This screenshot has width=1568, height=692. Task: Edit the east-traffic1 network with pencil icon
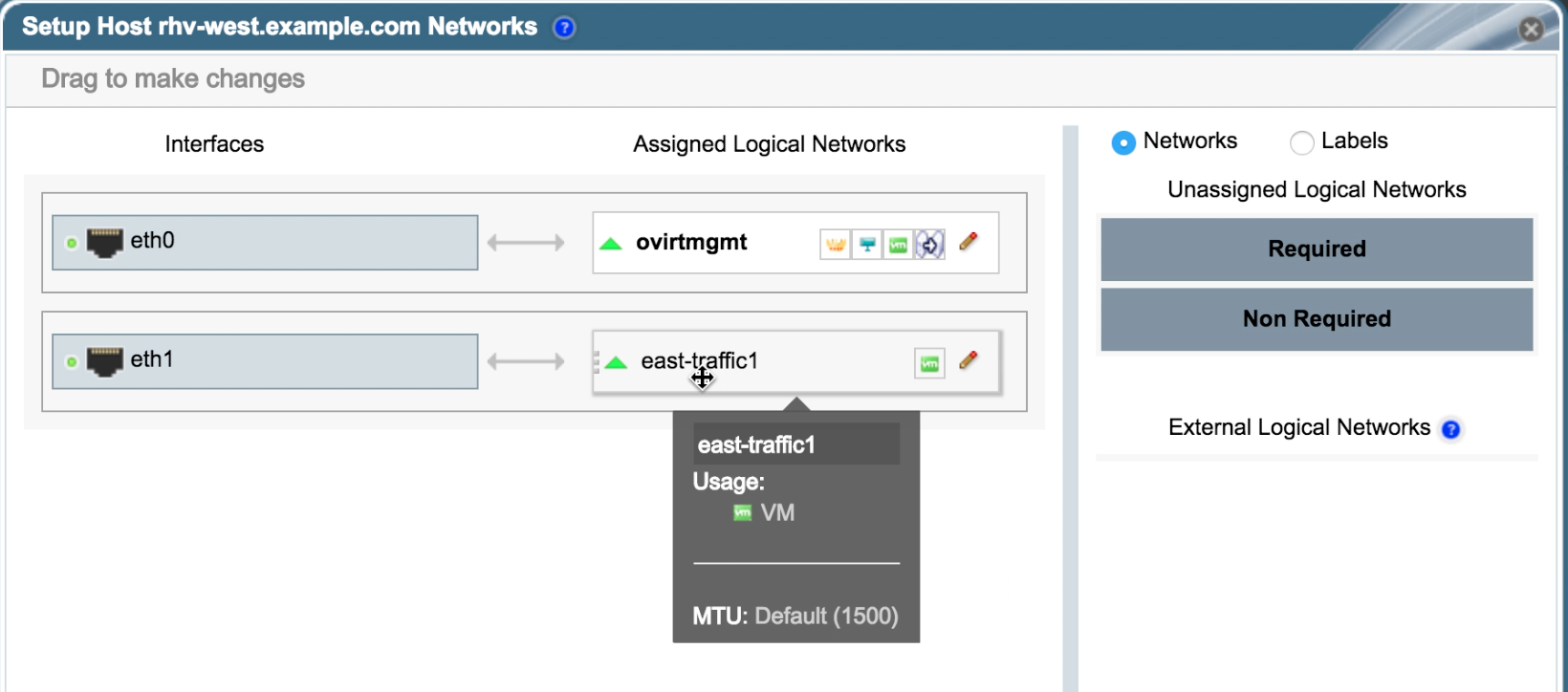tap(969, 360)
